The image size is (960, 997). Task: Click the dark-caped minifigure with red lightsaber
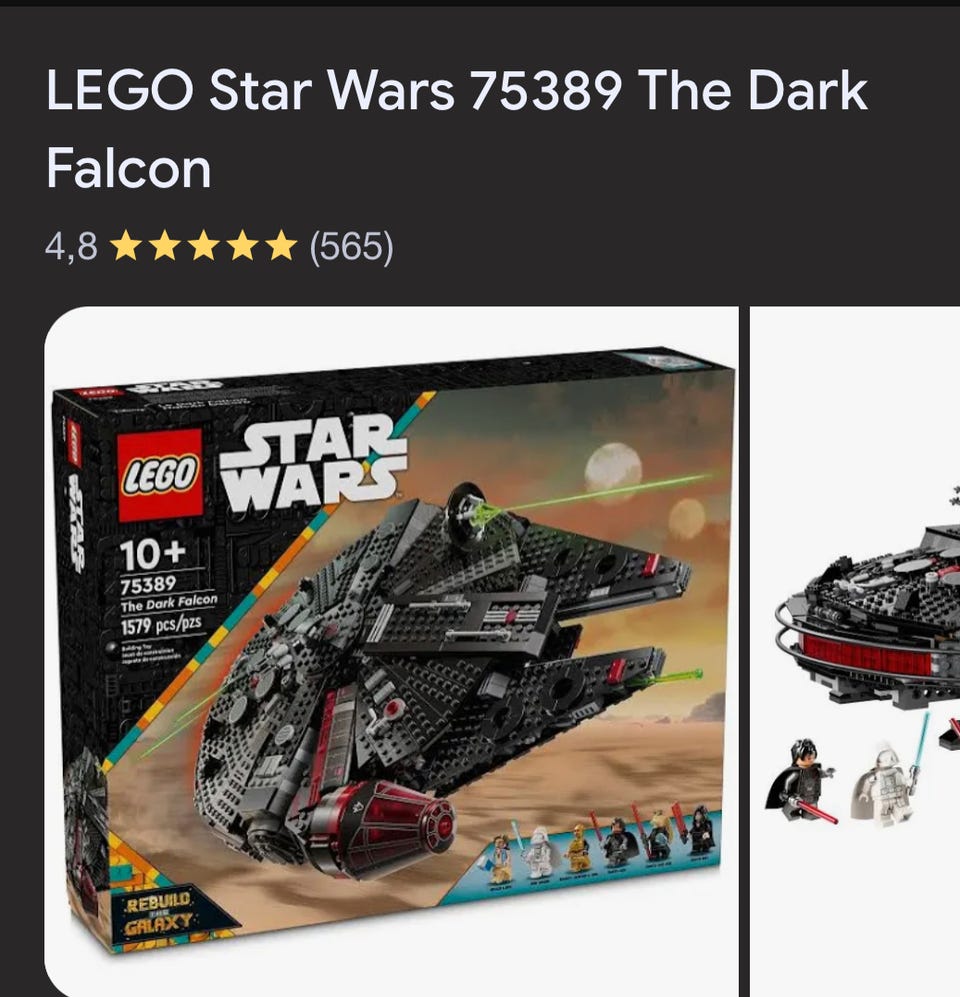coord(804,781)
